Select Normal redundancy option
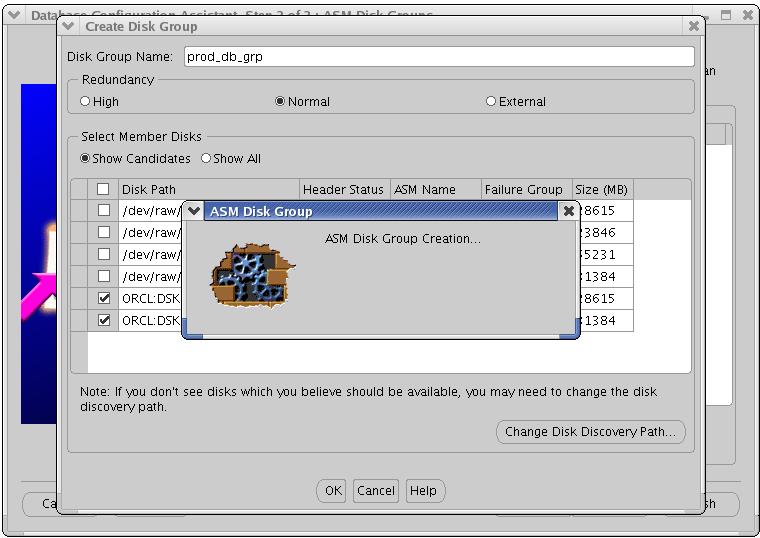The height and width of the screenshot is (538, 760). point(280,101)
